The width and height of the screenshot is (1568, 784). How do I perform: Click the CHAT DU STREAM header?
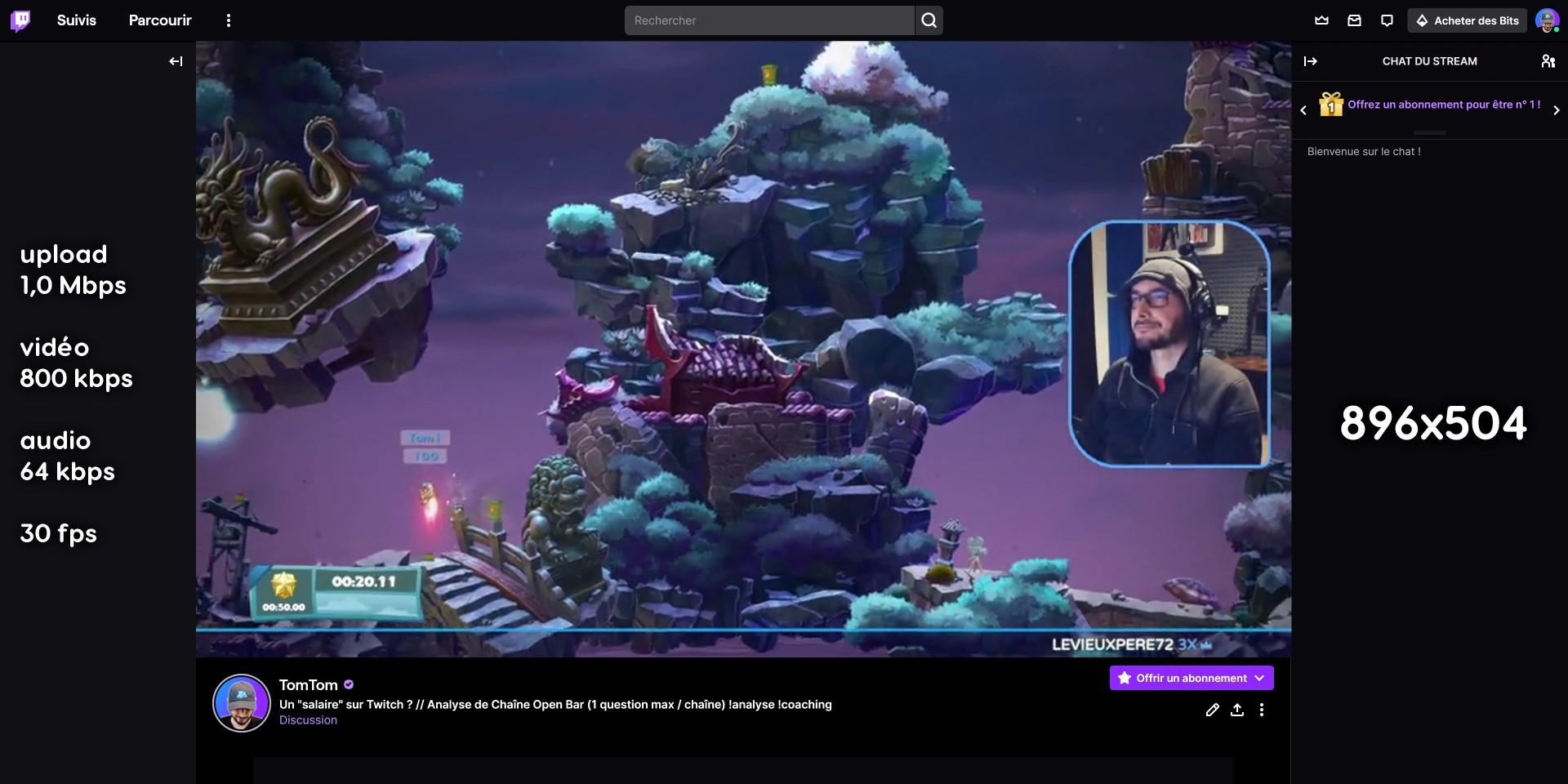[x=1430, y=61]
